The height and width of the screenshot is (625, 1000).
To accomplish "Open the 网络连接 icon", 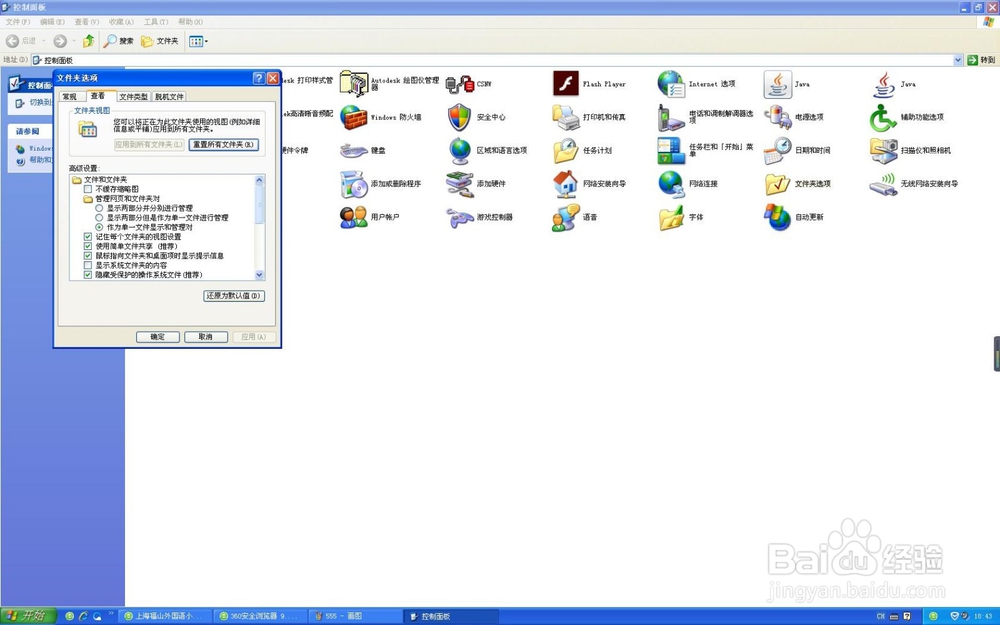I will 671,184.
